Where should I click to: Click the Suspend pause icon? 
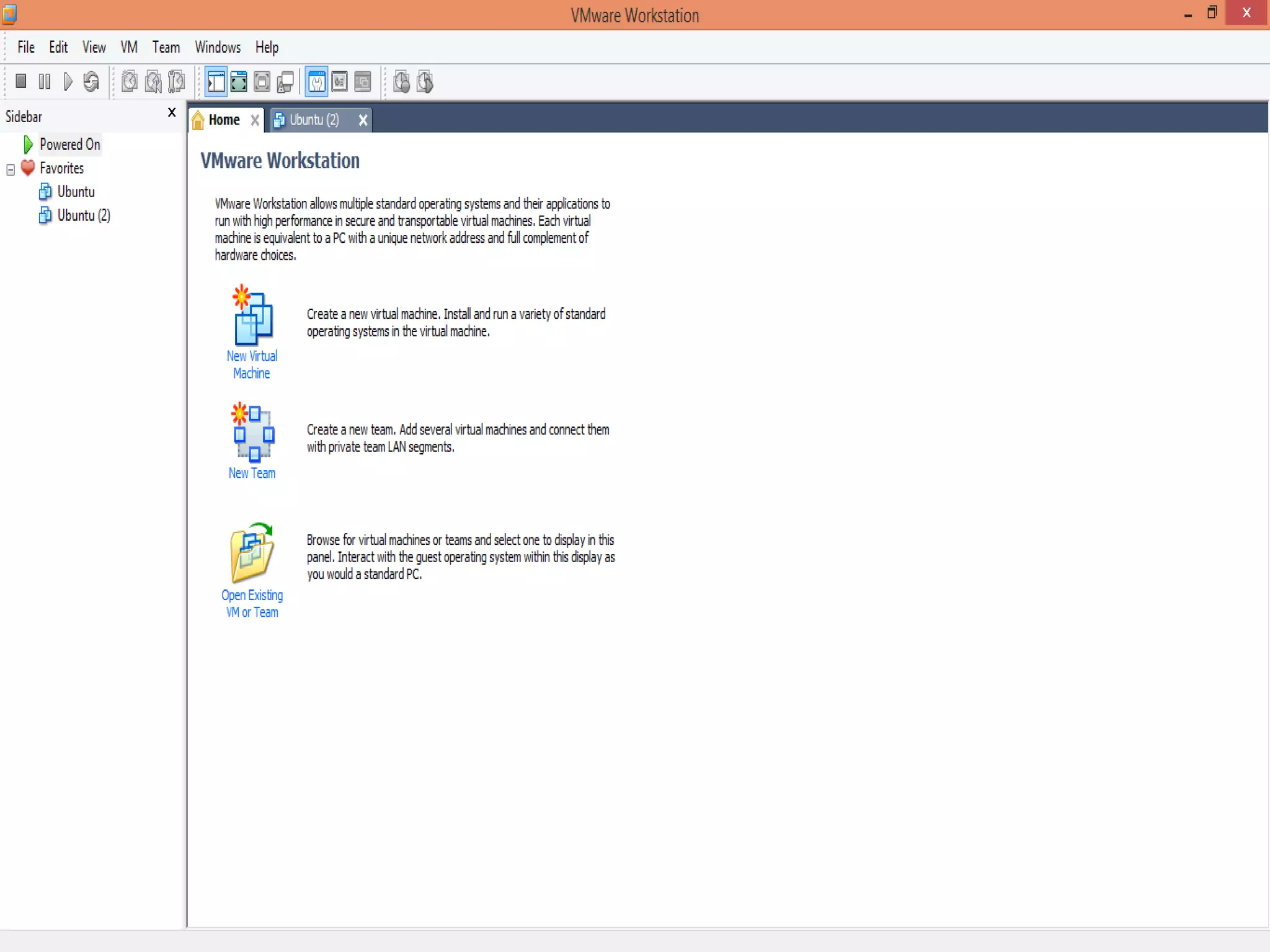[45, 81]
